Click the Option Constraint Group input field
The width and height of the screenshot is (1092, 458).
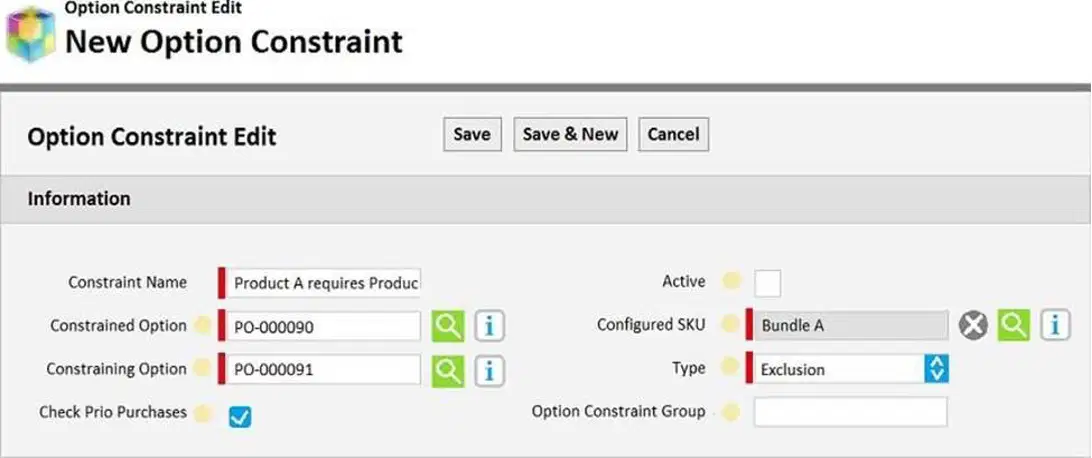850,411
